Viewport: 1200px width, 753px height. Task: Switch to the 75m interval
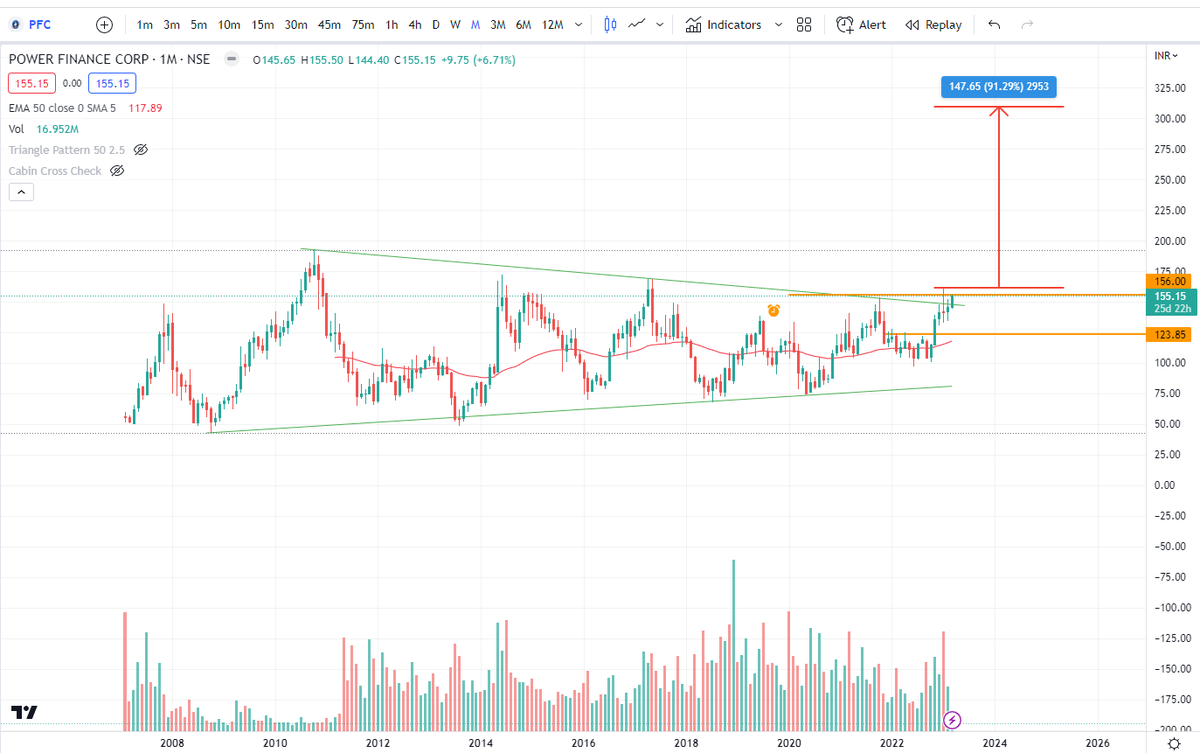point(363,24)
